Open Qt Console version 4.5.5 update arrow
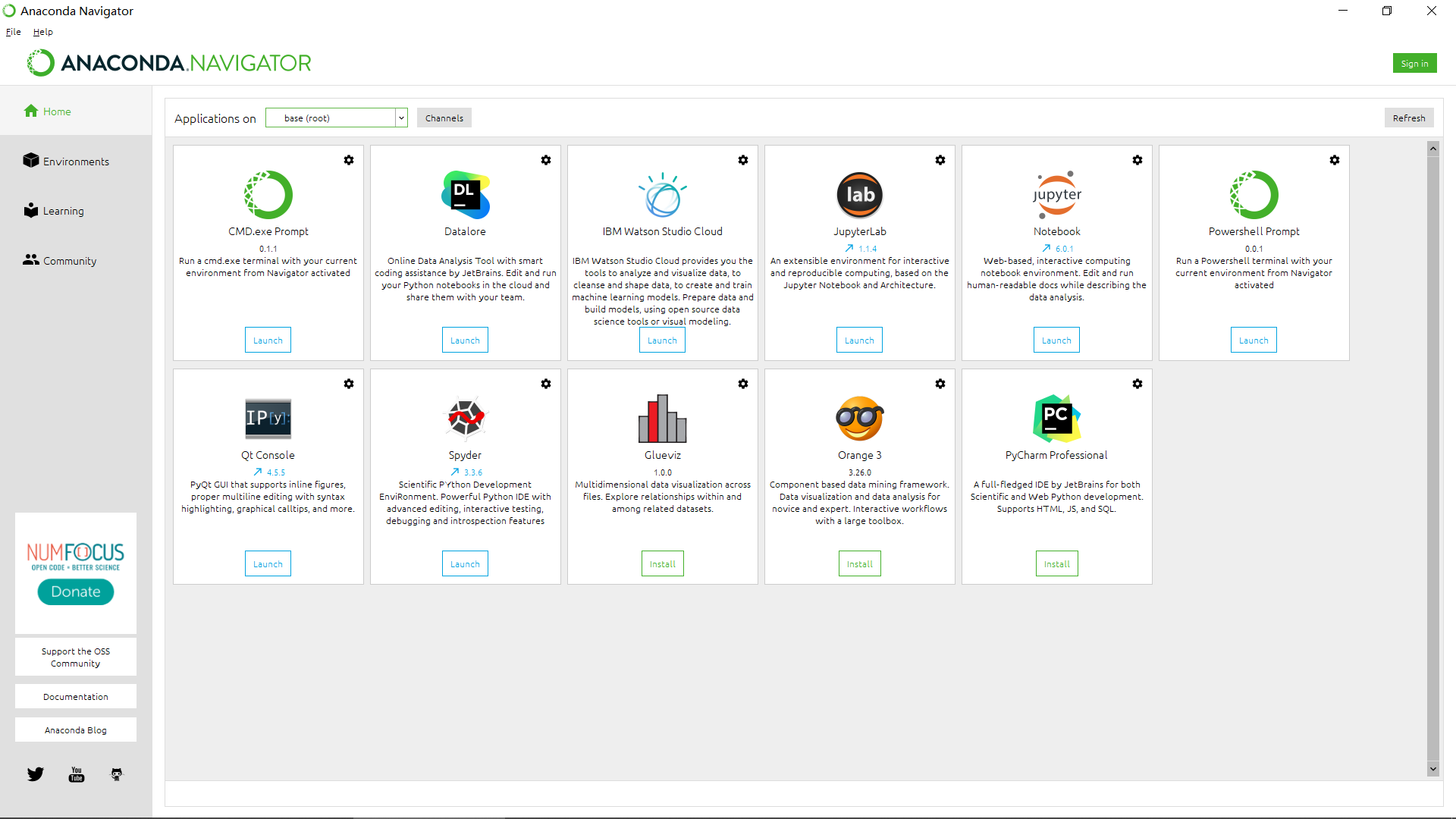This screenshot has width=1456, height=819. click(x=258, y=472)
